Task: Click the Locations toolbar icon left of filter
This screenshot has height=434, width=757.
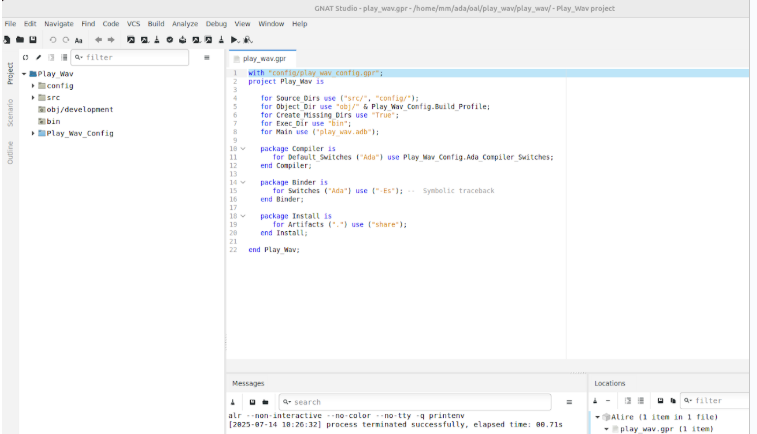Action: tap(673, 401)
